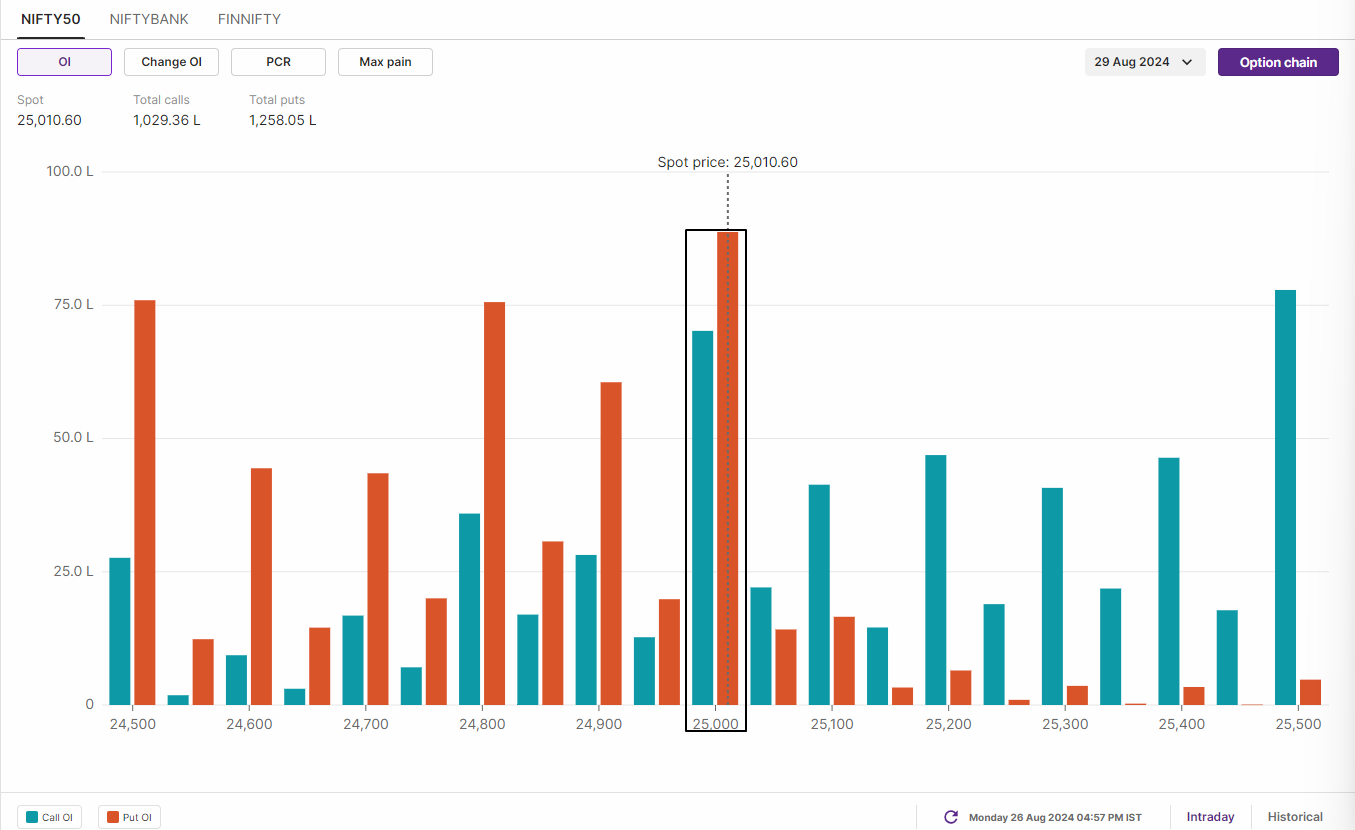Viewport: 1355px width, 830px height.
Task: Switch to the NIFTYBANK tab
Action: click(149, 19)
